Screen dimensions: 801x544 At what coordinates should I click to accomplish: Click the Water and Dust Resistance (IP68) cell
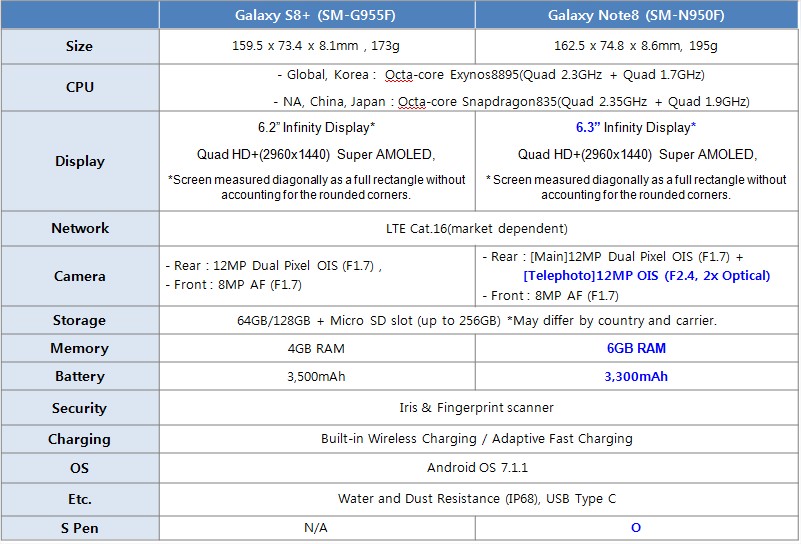pos(479,499)
